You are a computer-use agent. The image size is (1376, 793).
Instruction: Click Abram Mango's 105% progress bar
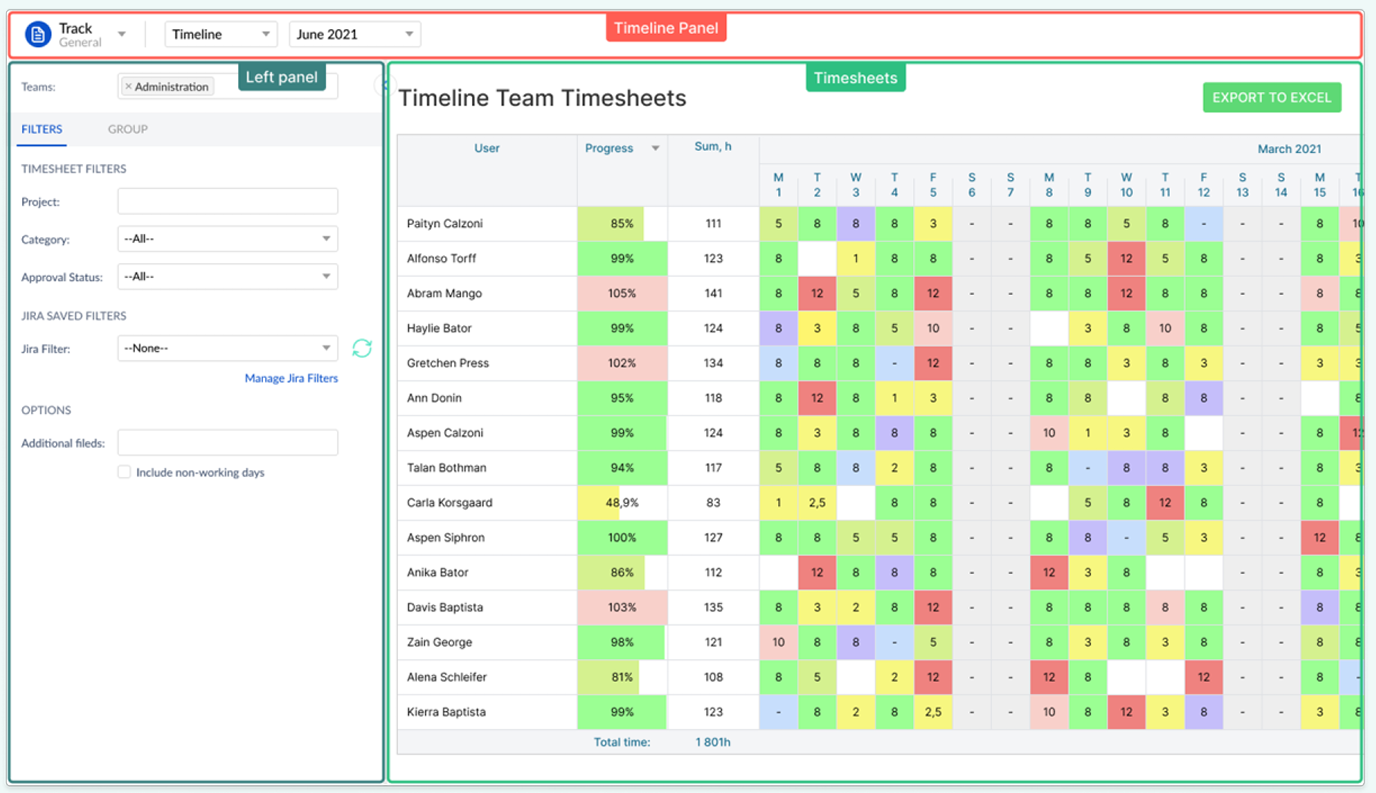[622, 294]
